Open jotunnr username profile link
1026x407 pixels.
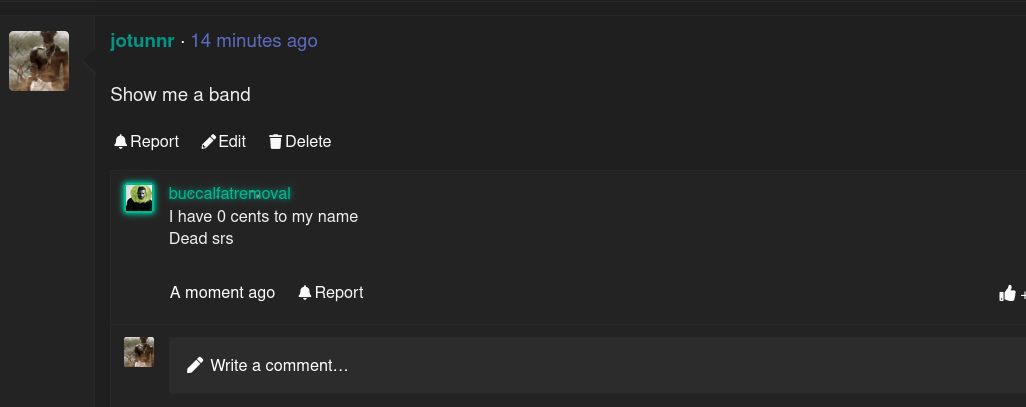click(142, 41)
